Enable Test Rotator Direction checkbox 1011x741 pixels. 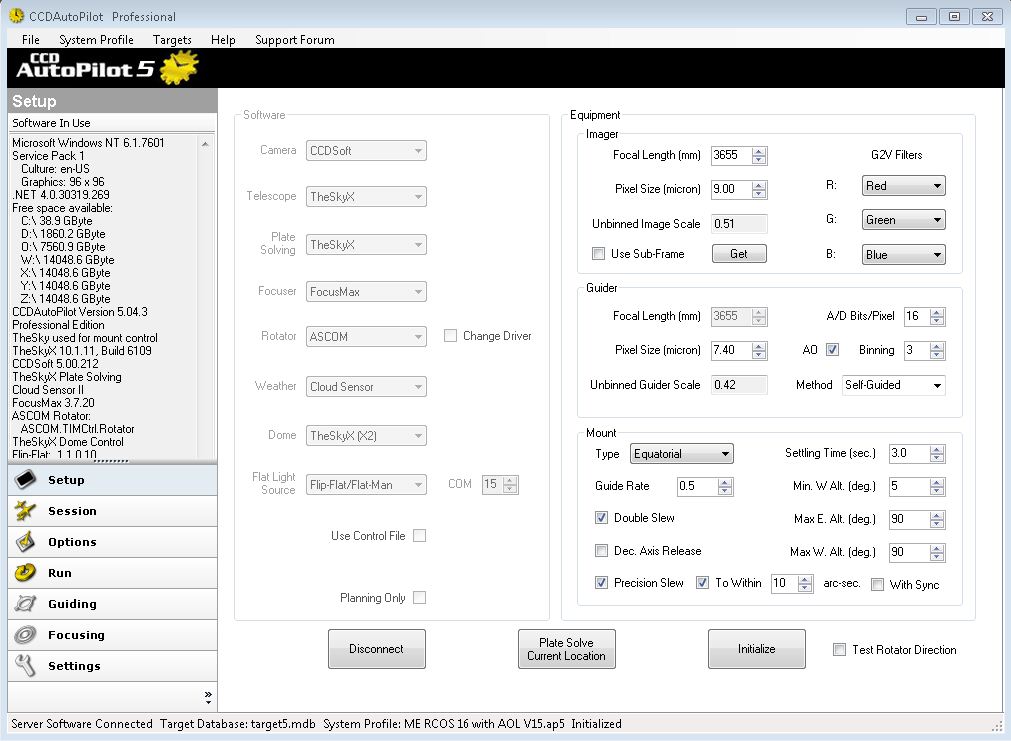(x=839, y=649)
